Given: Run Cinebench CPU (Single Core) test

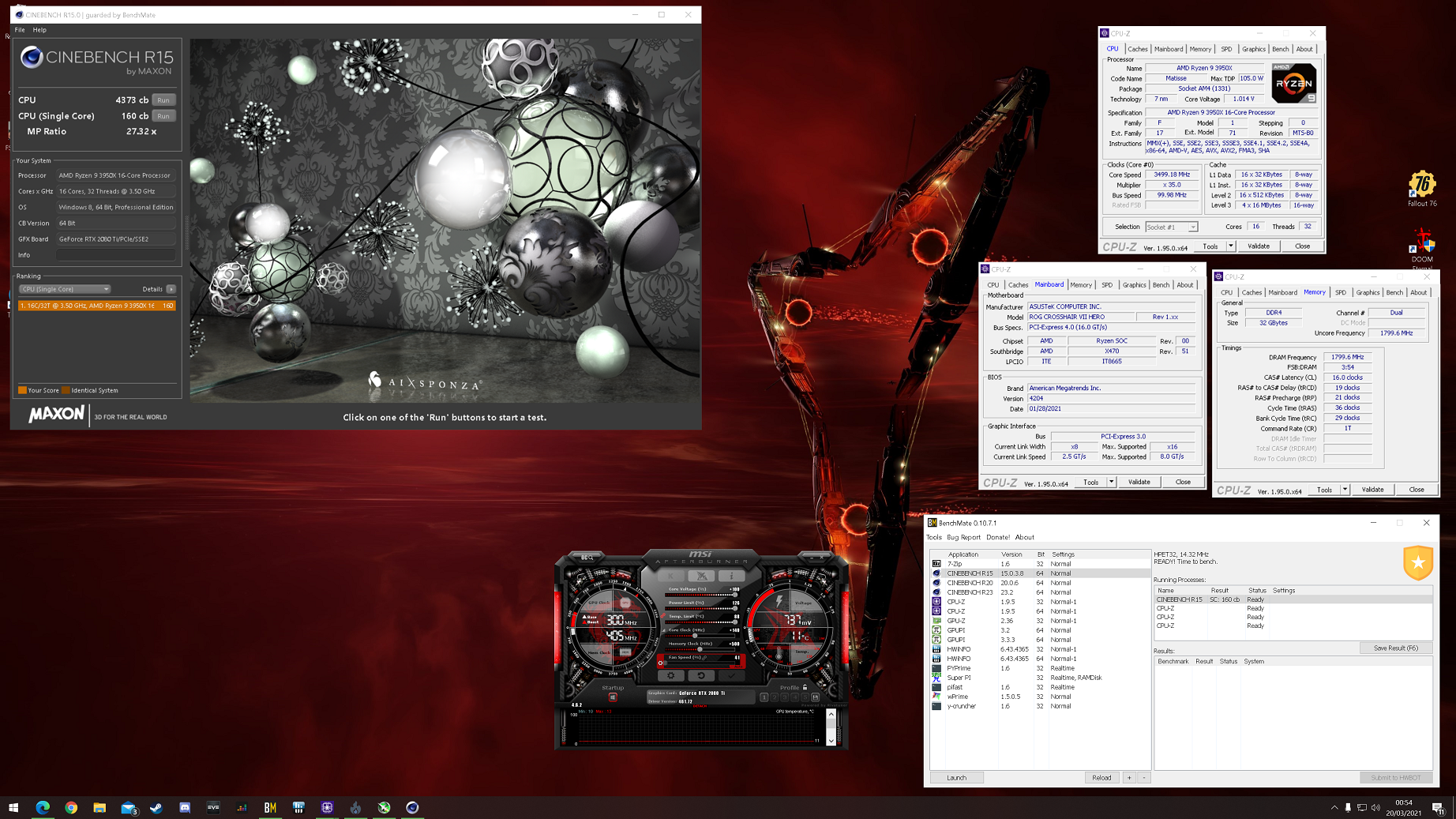Looking at the screenshot, I should coord(163,116).
